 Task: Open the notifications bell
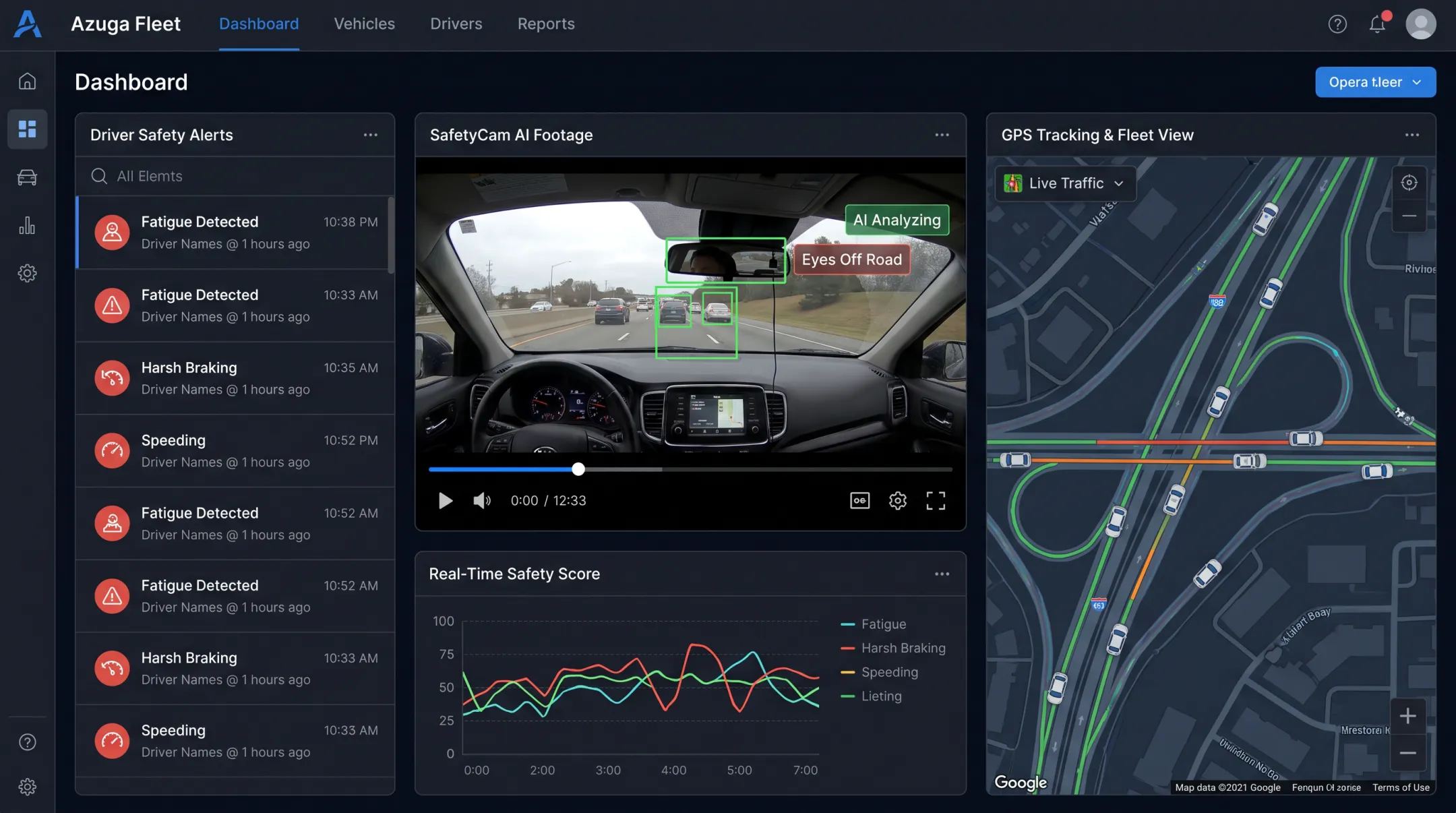click(x=1377, y=24)
